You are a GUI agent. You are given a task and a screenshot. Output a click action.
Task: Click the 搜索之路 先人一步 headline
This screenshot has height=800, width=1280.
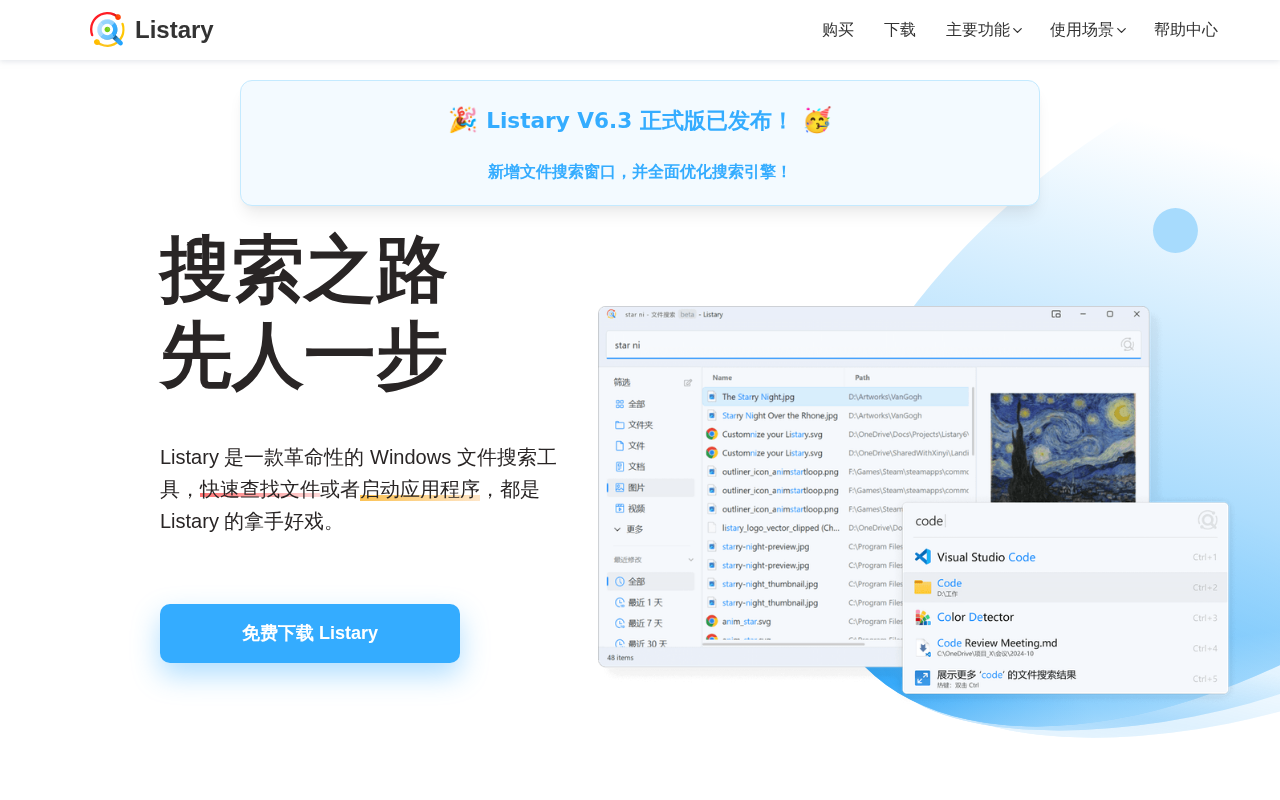[303, 313]
